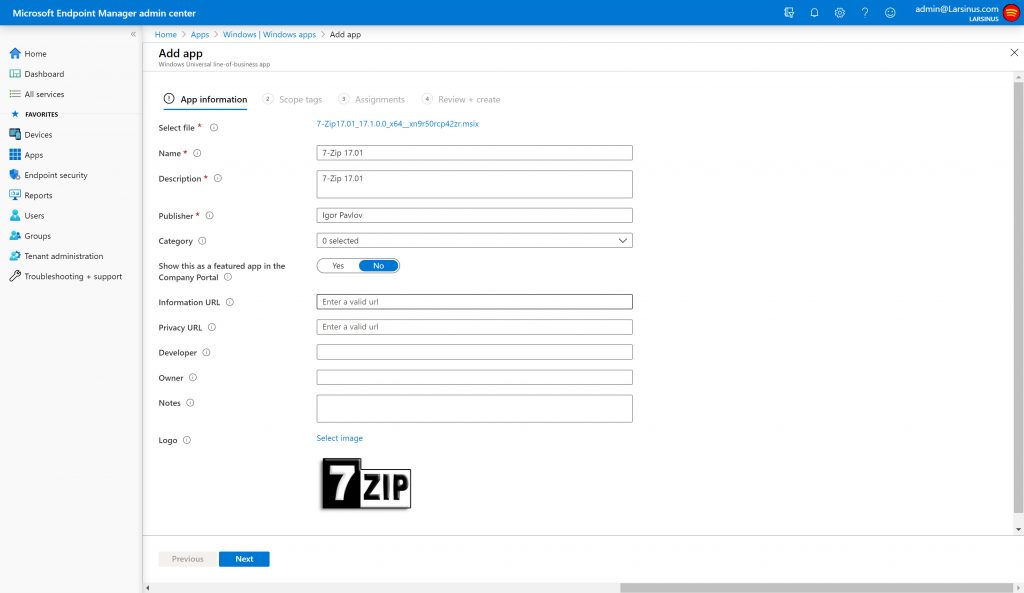Click Select image link

pyautogui.click(x=340, y=438)
